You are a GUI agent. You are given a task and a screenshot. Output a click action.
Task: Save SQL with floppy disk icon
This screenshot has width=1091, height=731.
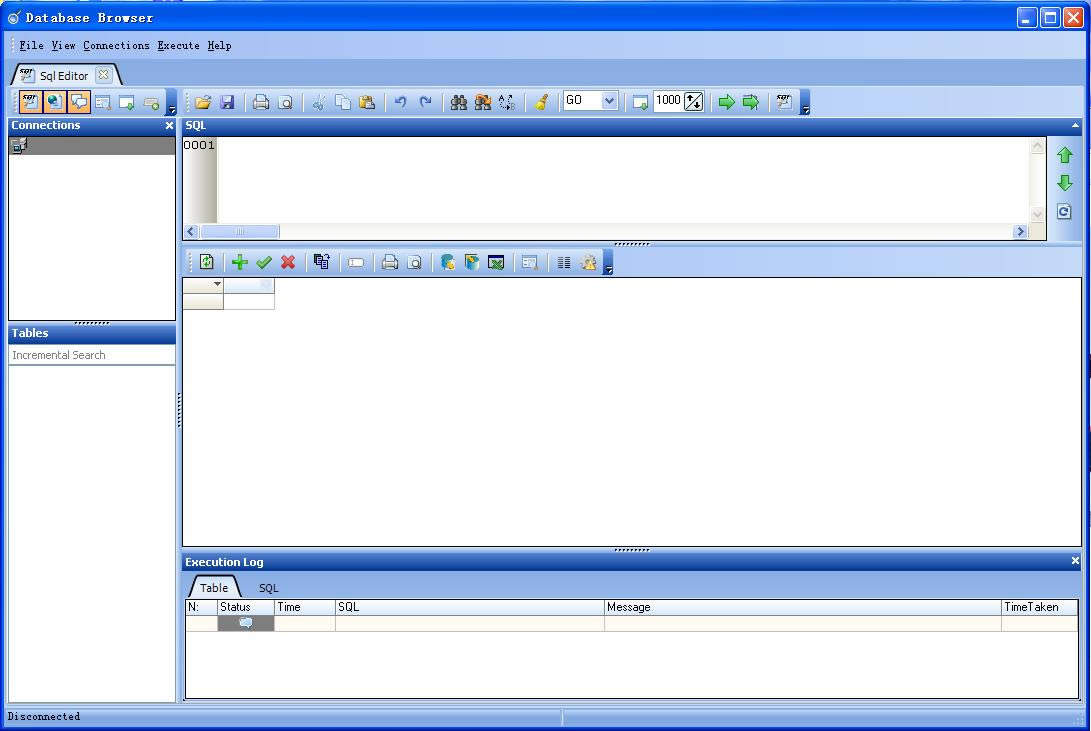227,102
